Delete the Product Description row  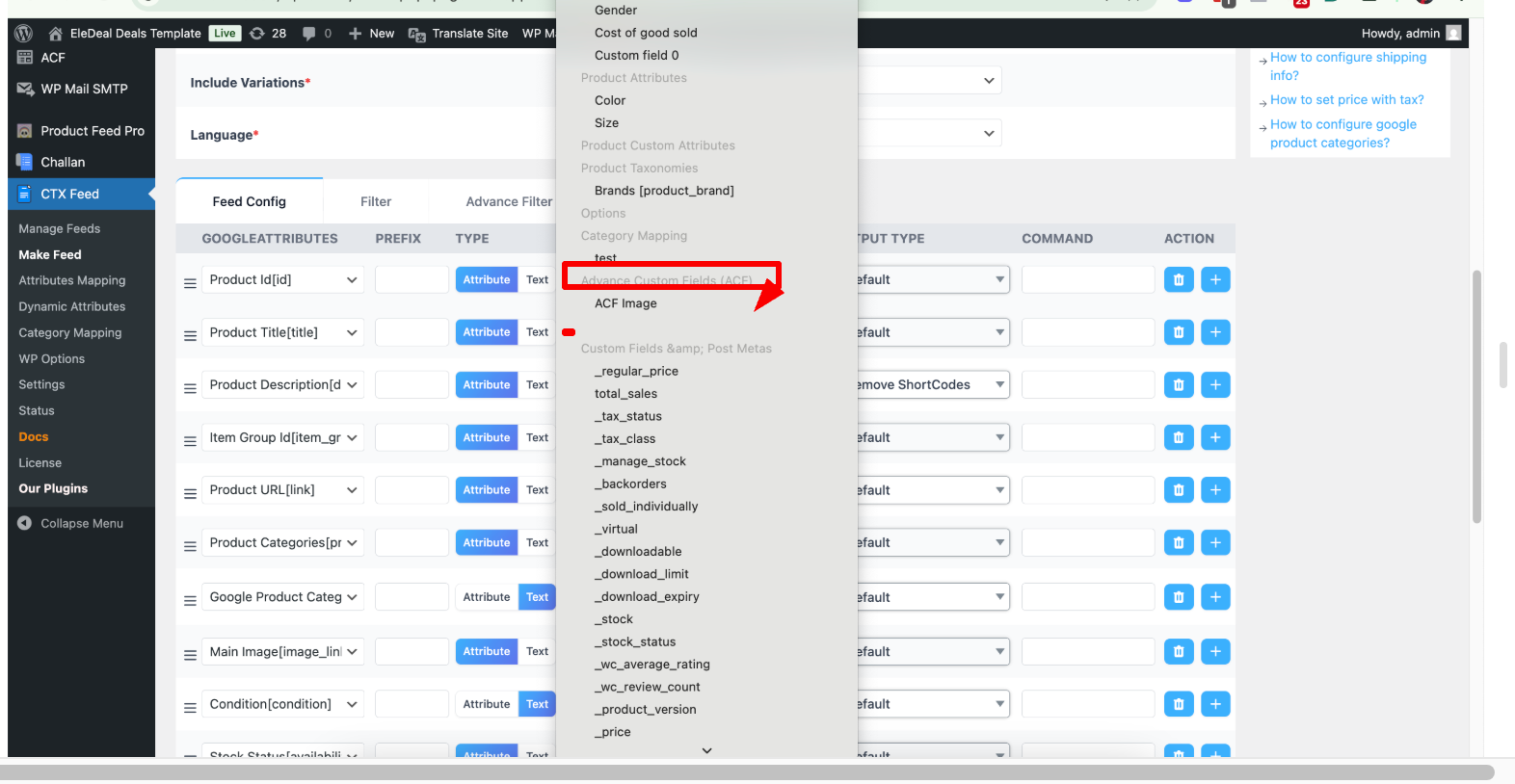[1179, 384]
